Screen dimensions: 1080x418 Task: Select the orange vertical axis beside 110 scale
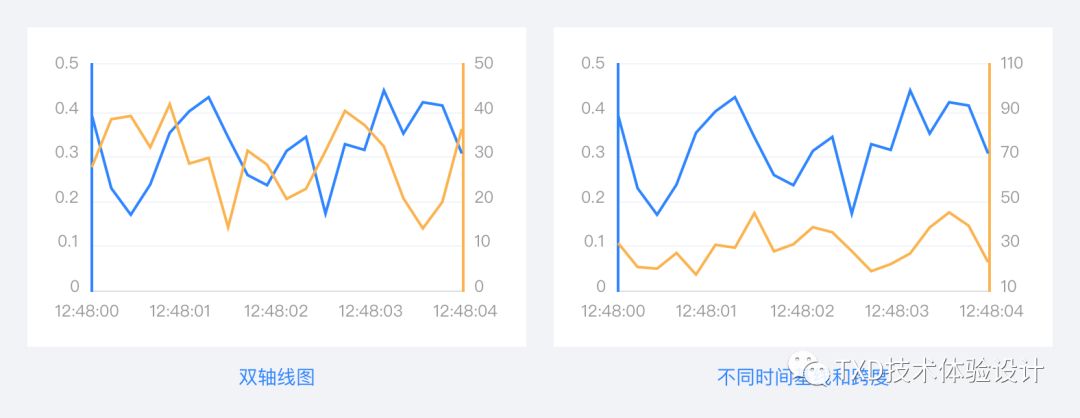point(989,177)
